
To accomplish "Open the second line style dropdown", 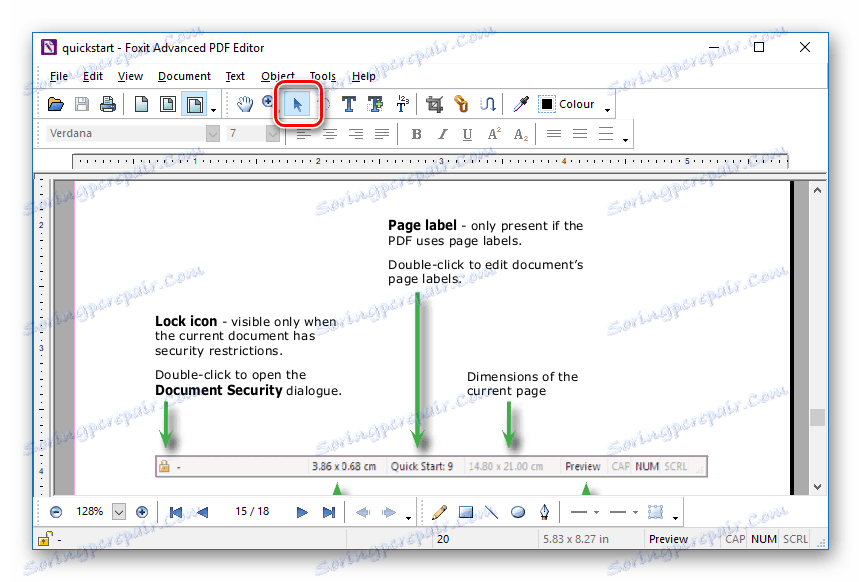I will (635, 512).
